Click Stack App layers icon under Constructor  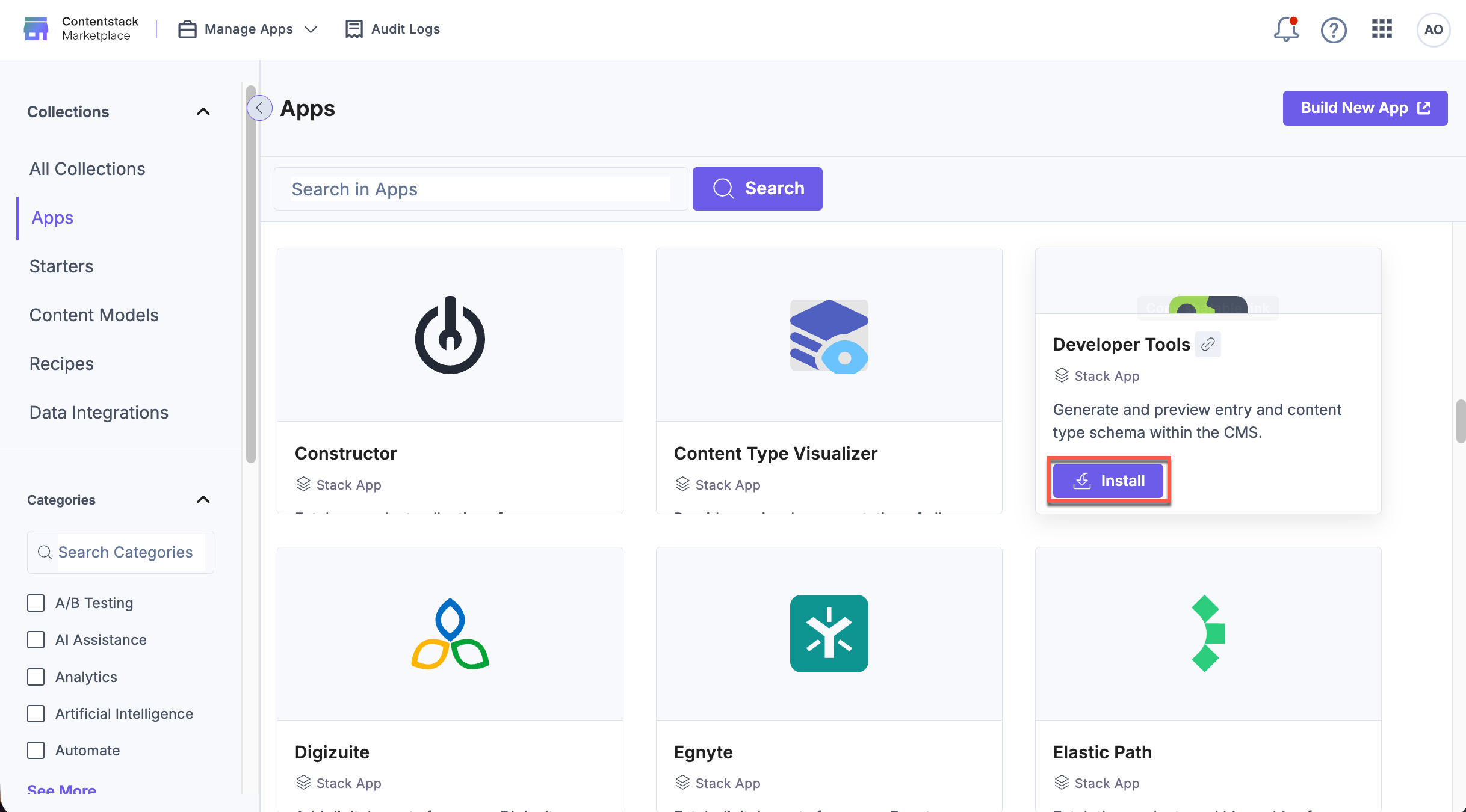[303, 484]
